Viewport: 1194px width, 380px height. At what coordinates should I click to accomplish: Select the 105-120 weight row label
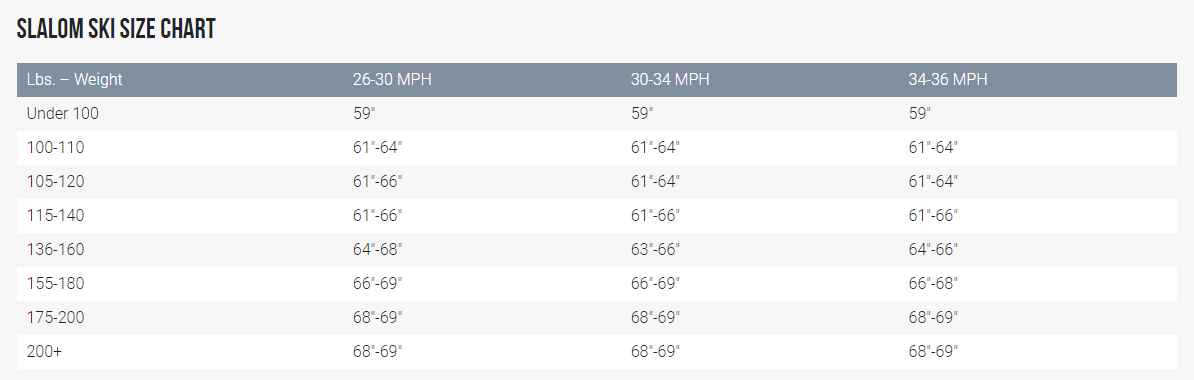tap(56, 182)
